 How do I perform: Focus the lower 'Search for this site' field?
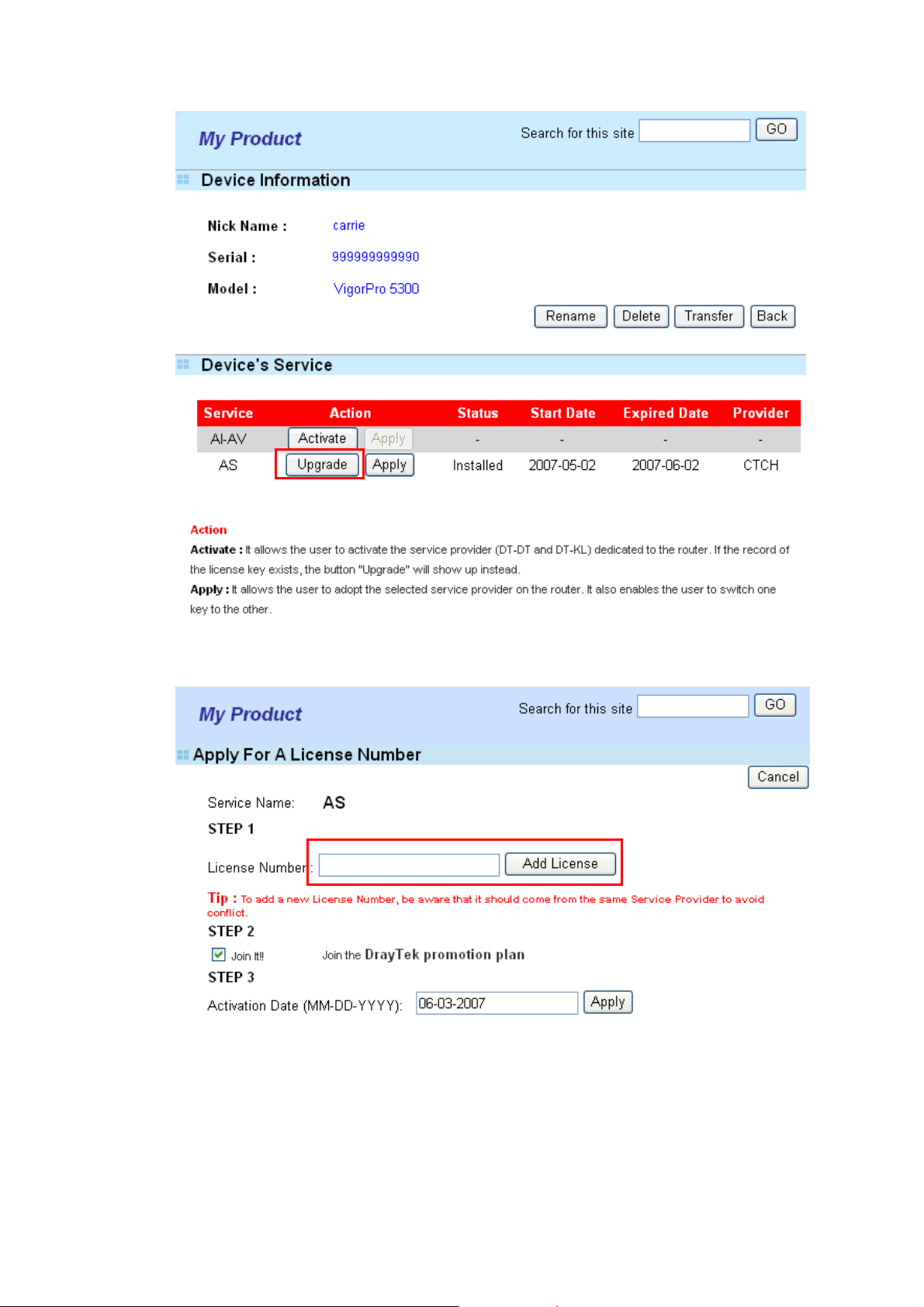point(693,706)
